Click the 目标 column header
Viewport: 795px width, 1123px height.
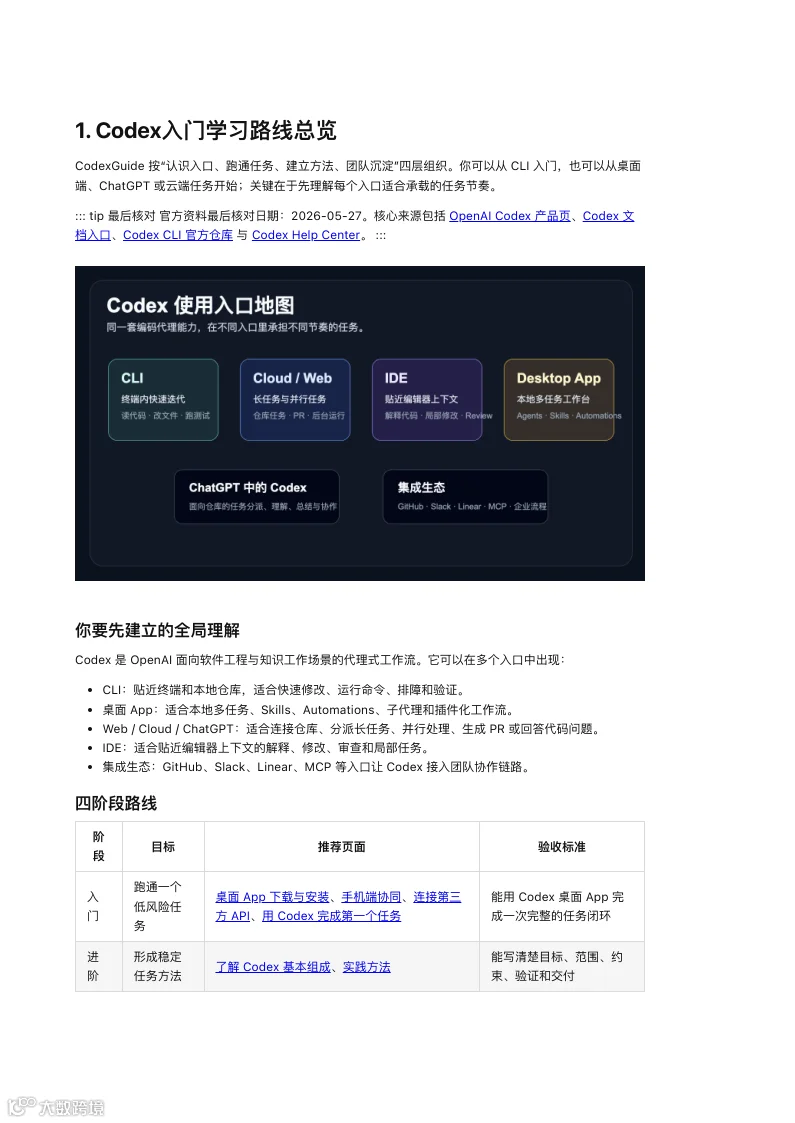(163, 847)
